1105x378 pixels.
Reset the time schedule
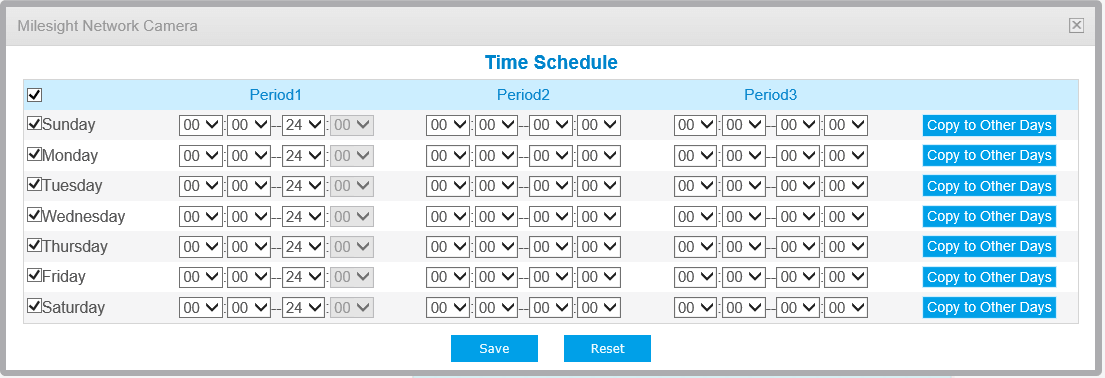(x=607, y=348)
